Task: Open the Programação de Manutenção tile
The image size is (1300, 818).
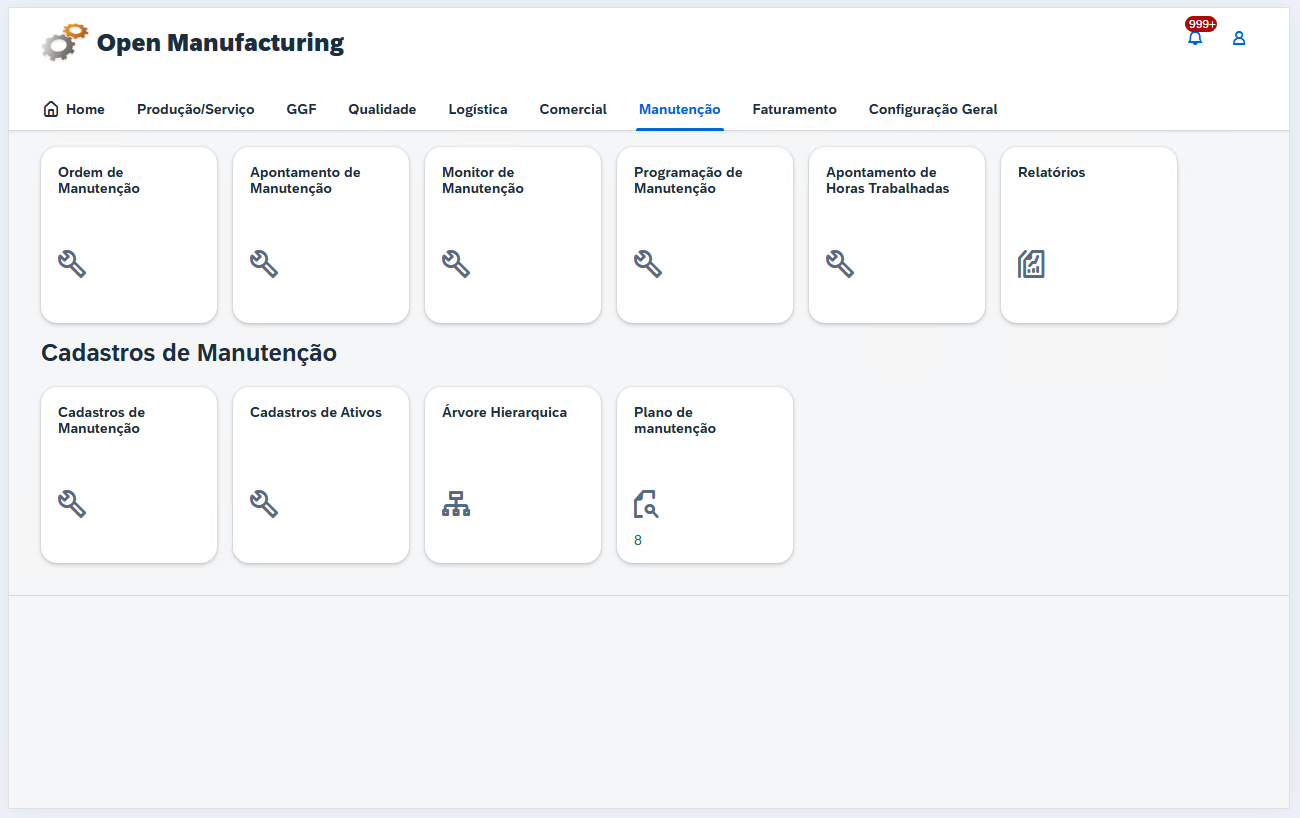Action: pos(705,235)
